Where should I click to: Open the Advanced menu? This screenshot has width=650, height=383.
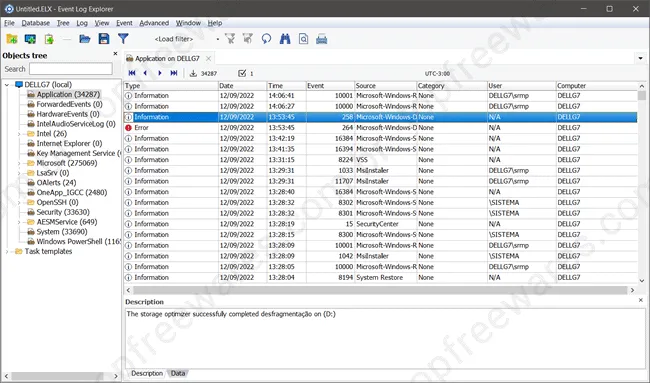(154, 23)
